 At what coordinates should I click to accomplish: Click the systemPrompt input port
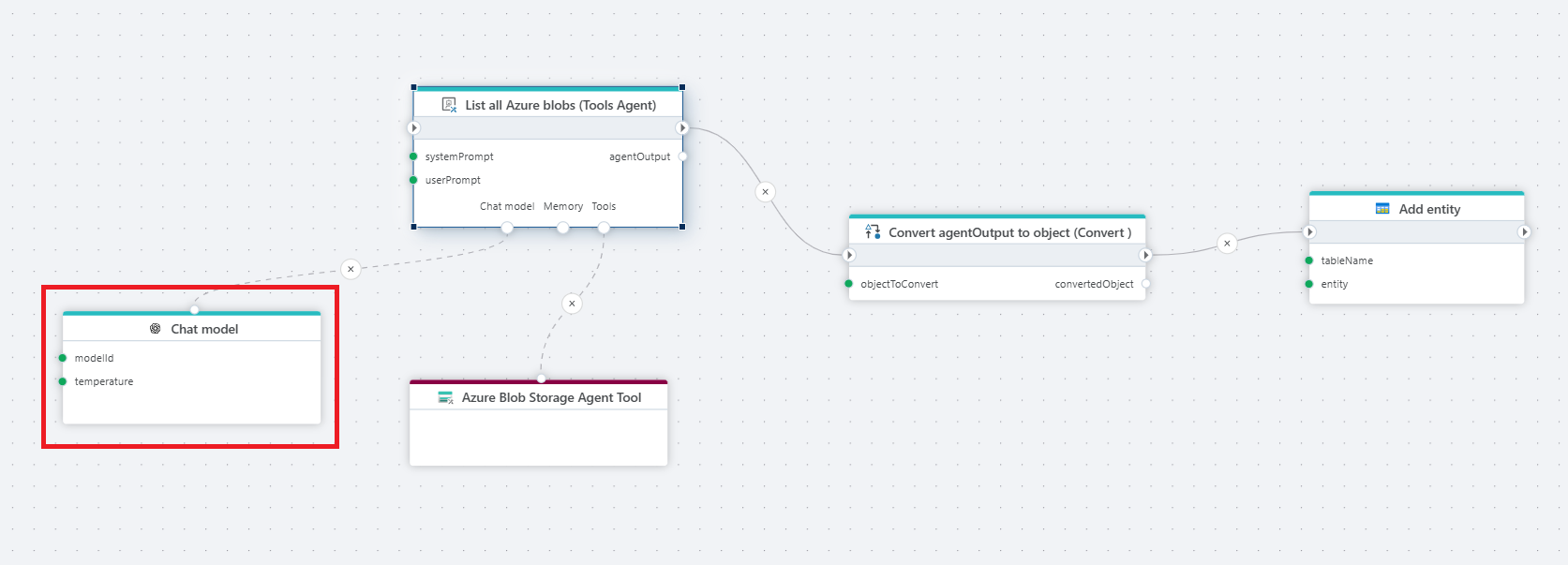pos(413,156)
